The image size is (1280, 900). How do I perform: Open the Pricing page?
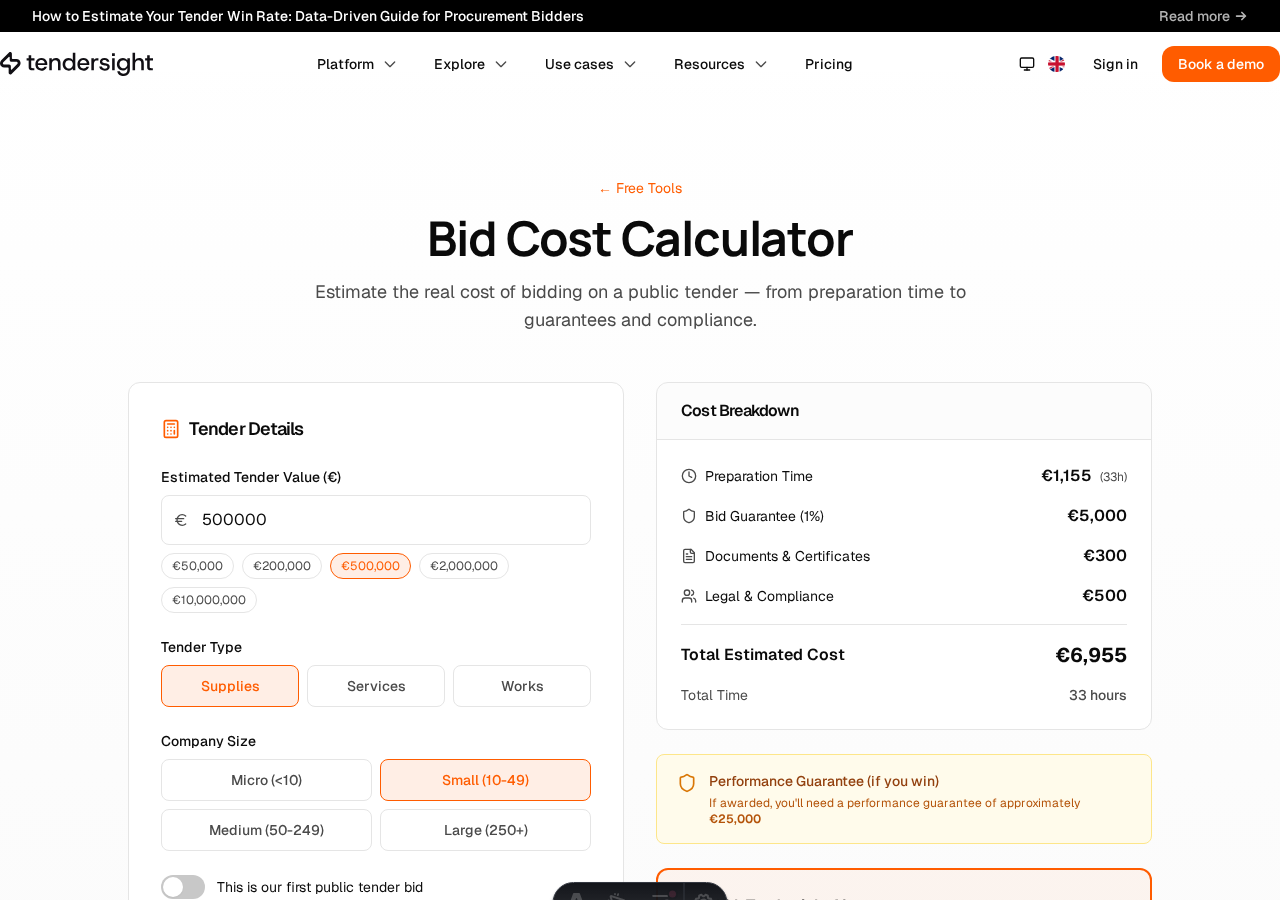(829, 64)
